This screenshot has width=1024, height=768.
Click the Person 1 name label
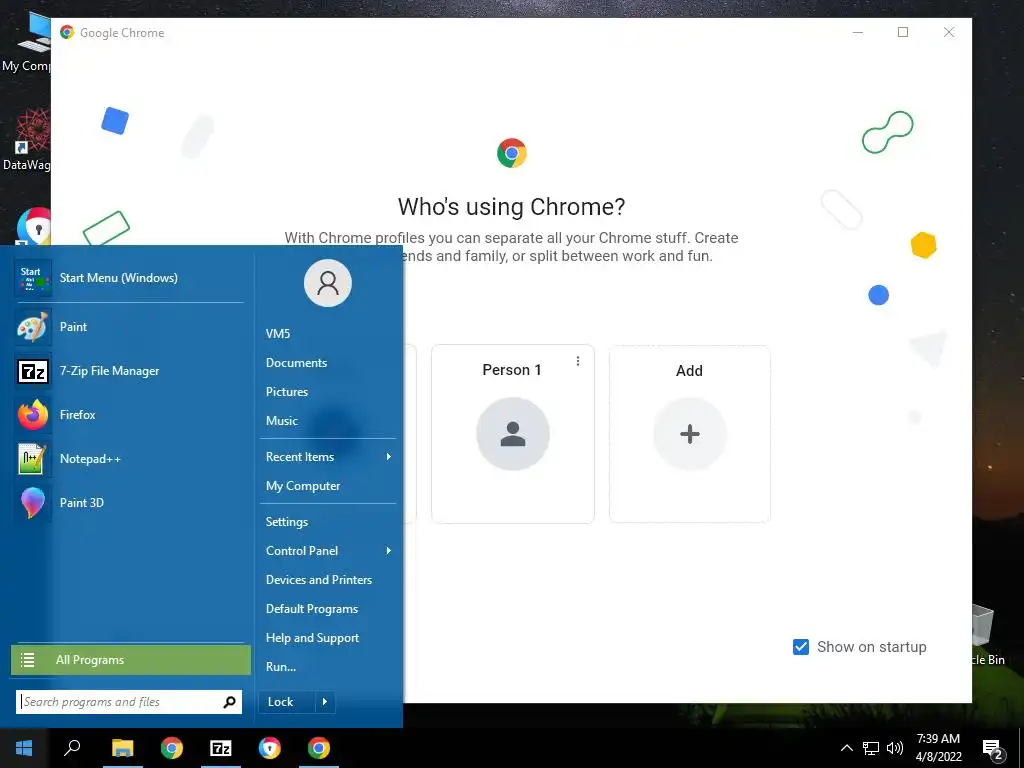511,370
